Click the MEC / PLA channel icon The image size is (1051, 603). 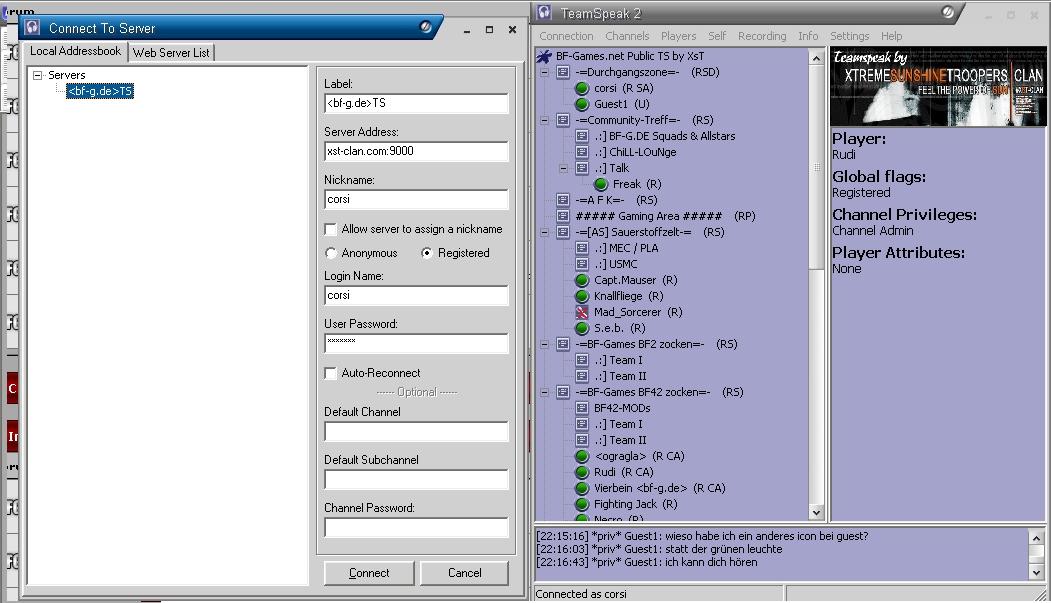coord(582,248)
